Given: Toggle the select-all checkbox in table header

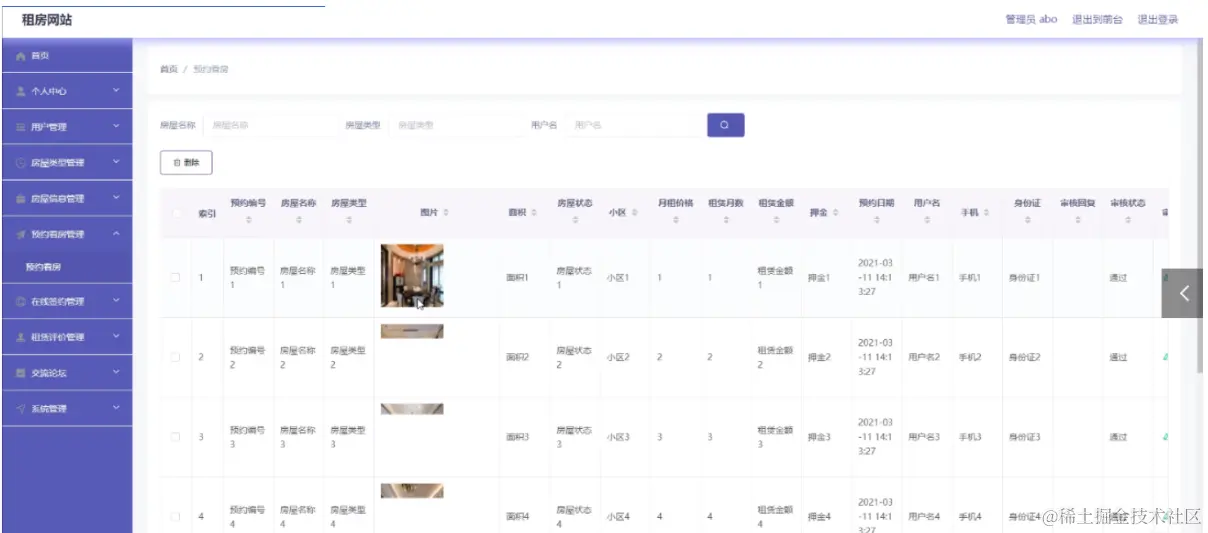Looking at the screenshot, I should pyautogui.click(x=176, y=212).
